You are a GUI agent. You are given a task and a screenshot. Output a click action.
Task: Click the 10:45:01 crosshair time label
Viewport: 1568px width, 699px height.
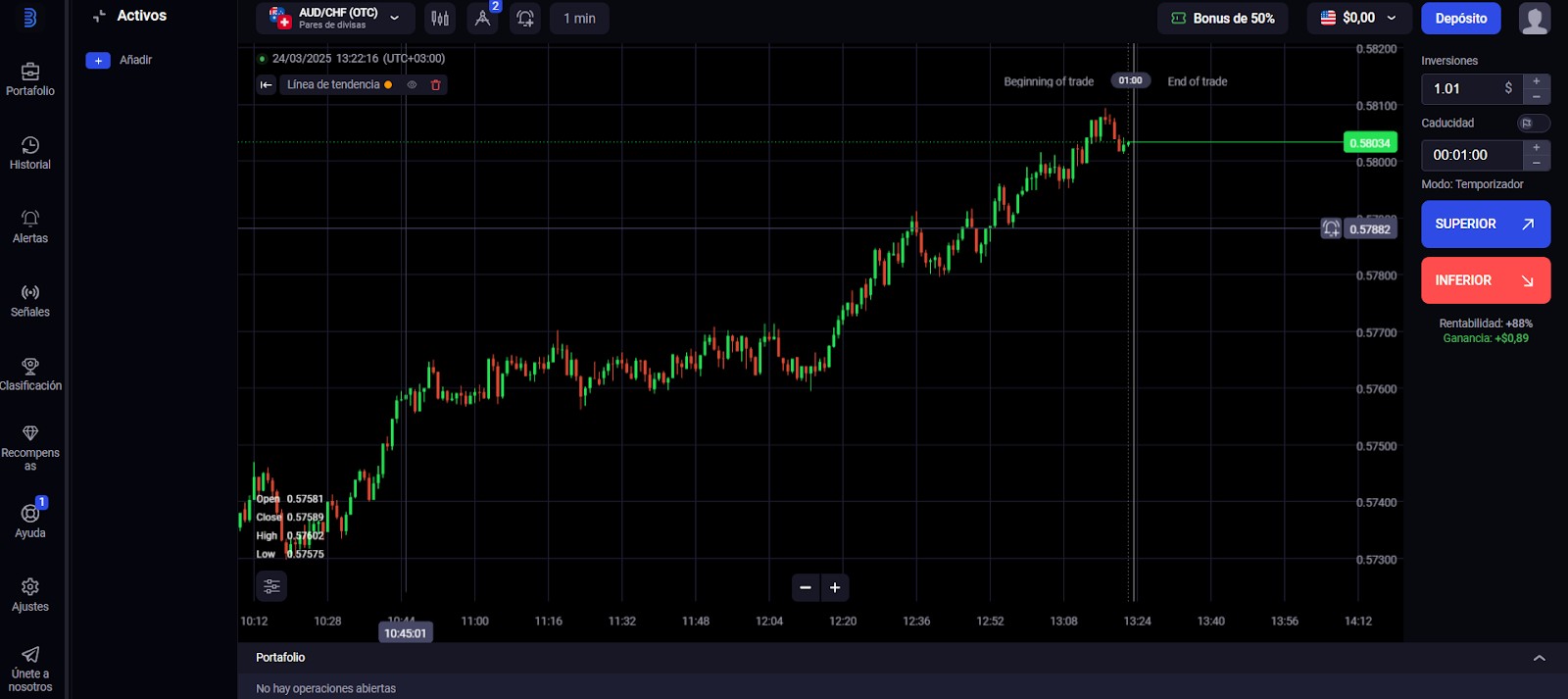(406, 633)
